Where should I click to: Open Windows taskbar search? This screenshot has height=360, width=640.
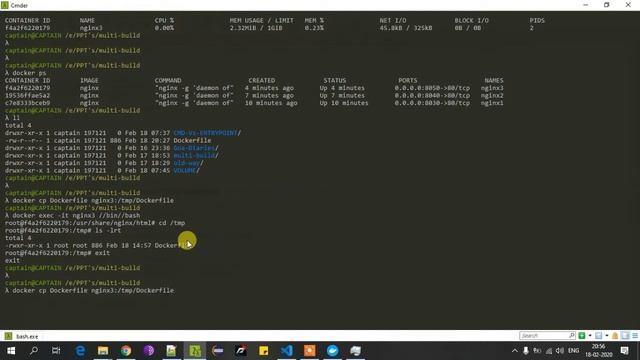[x=34, y=351]
